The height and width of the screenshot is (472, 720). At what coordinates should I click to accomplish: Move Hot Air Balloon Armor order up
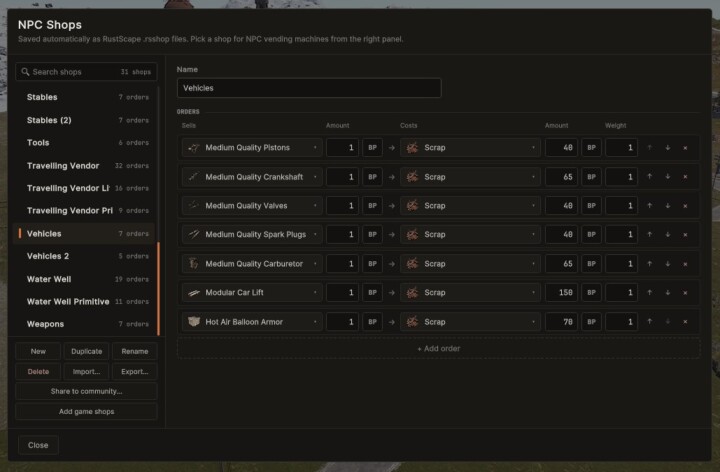tap(649, 322)
